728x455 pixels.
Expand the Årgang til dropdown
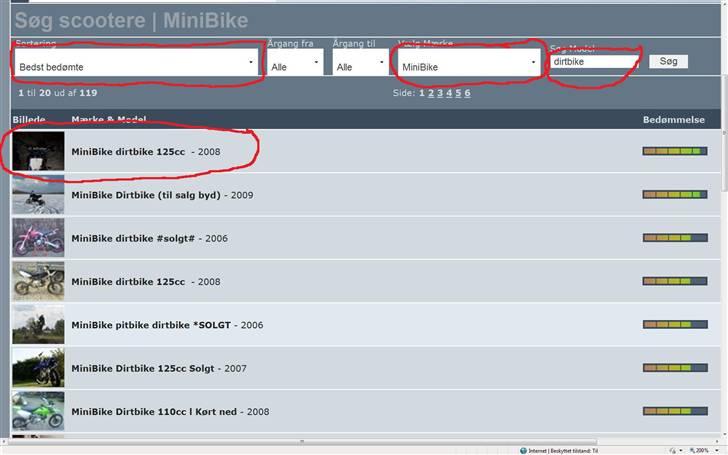tap(360, 67)
